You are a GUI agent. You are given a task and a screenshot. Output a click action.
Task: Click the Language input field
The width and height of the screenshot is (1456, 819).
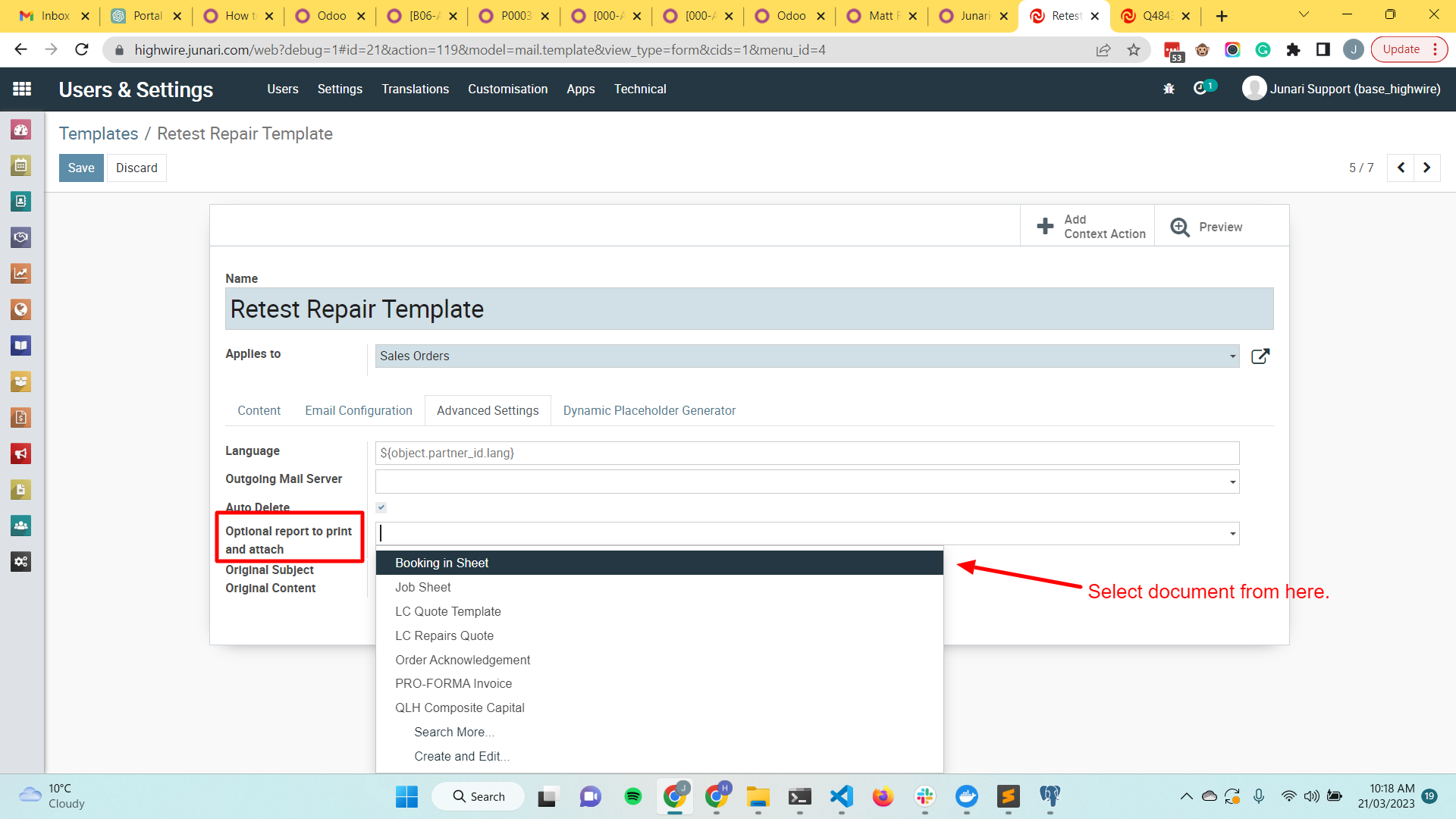coord(806,453)
